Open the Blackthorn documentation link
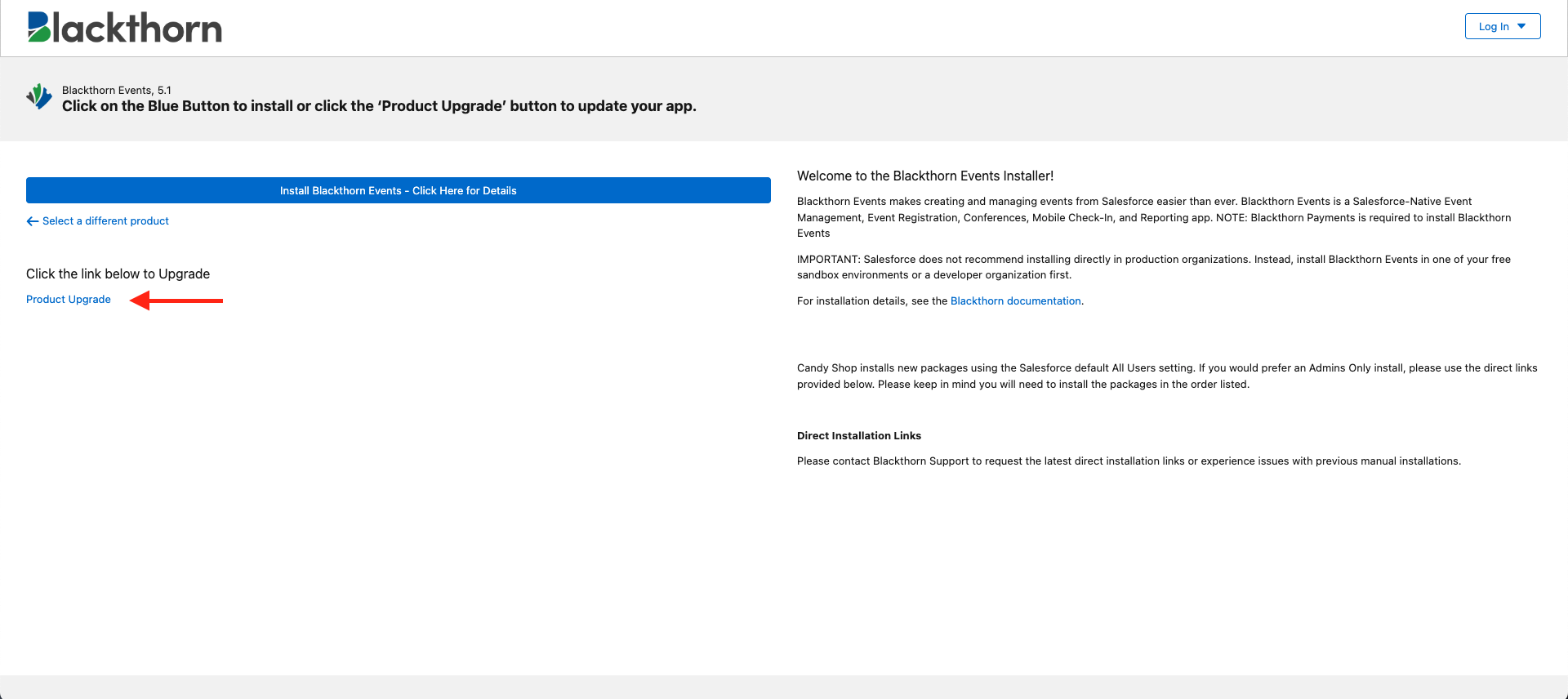The height and width of the screenshot is (699, 1568). tap(1015, 301)
